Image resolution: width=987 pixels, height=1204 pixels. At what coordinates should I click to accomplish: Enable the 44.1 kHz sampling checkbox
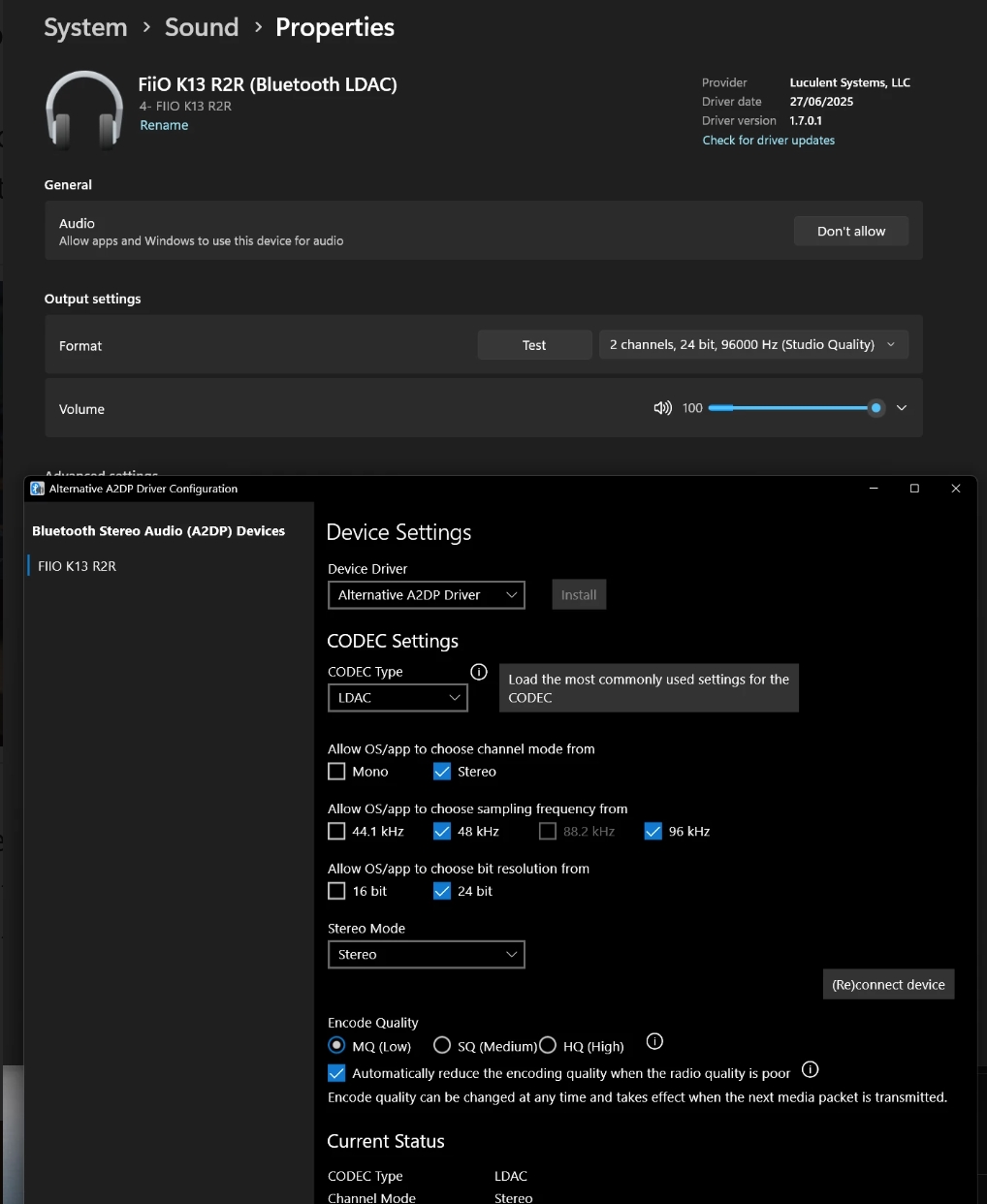(337, 832)
